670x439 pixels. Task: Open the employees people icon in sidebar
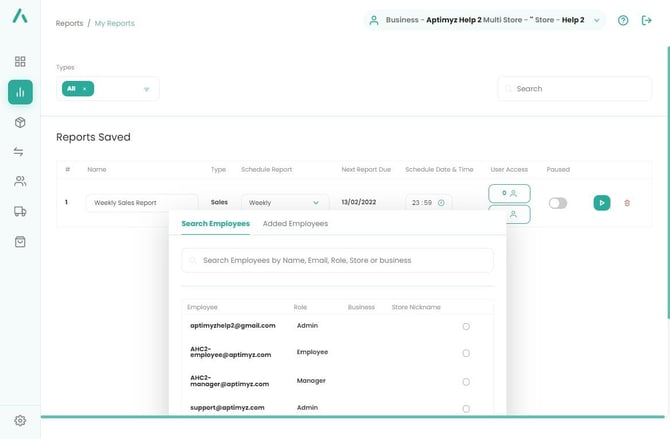click(20, 182)
